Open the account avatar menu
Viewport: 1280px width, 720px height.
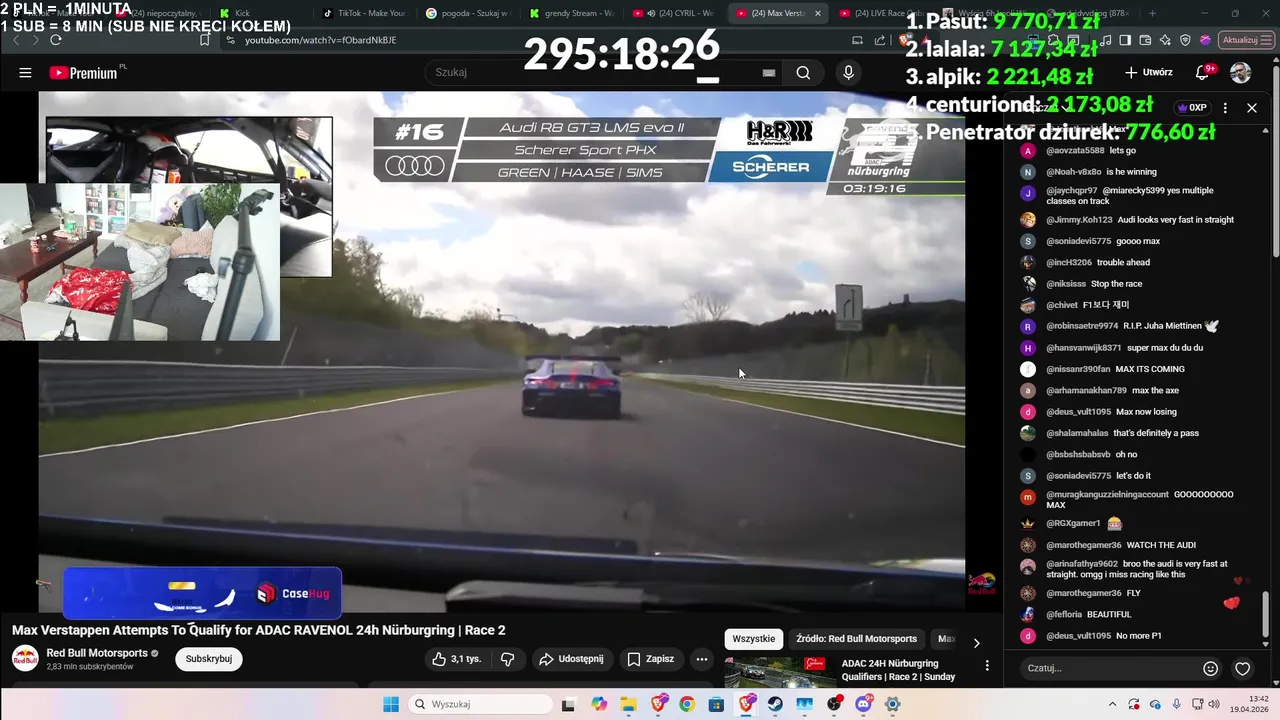click(1240, 73)
